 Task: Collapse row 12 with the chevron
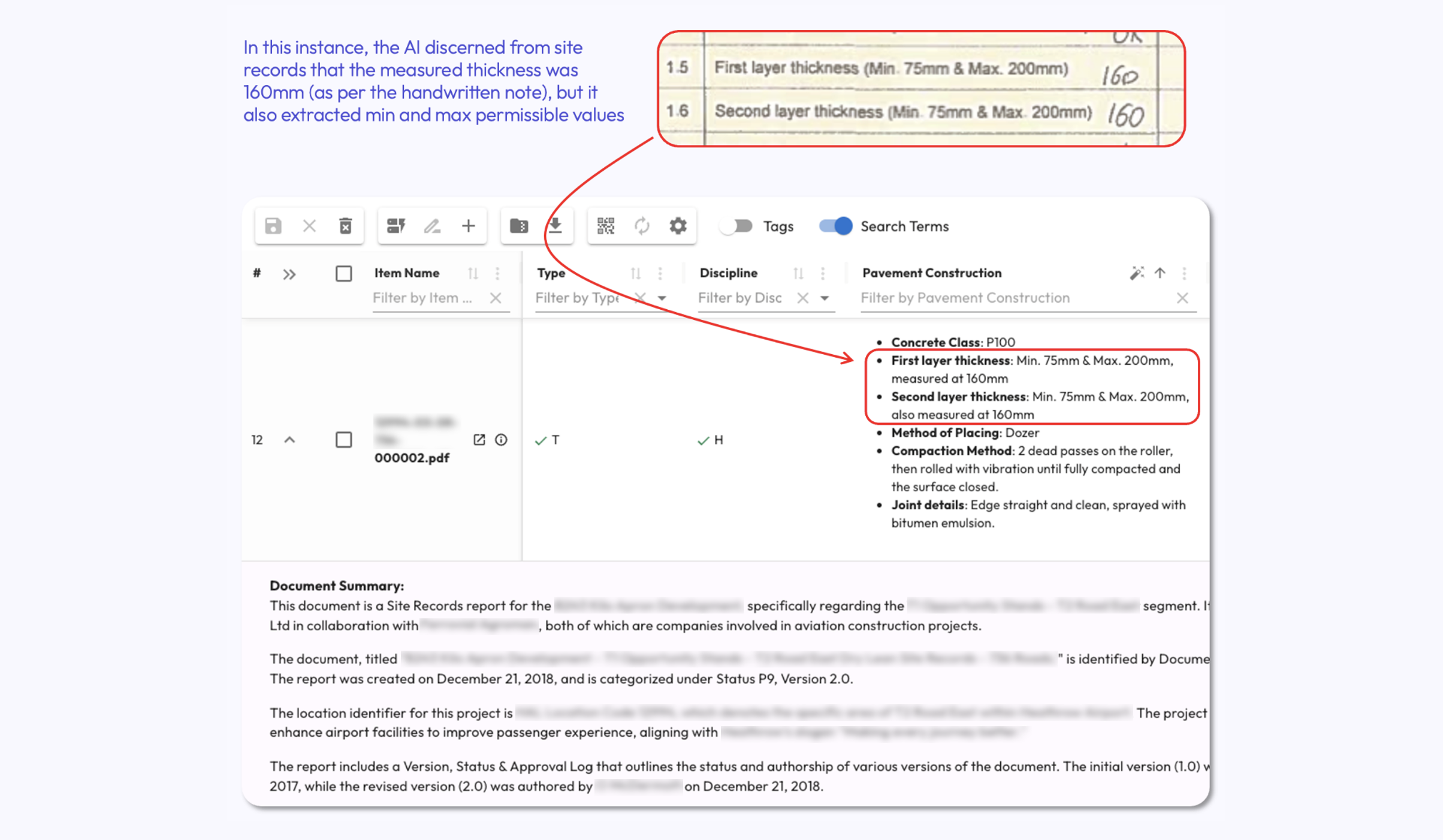click(x=289, y=440)
